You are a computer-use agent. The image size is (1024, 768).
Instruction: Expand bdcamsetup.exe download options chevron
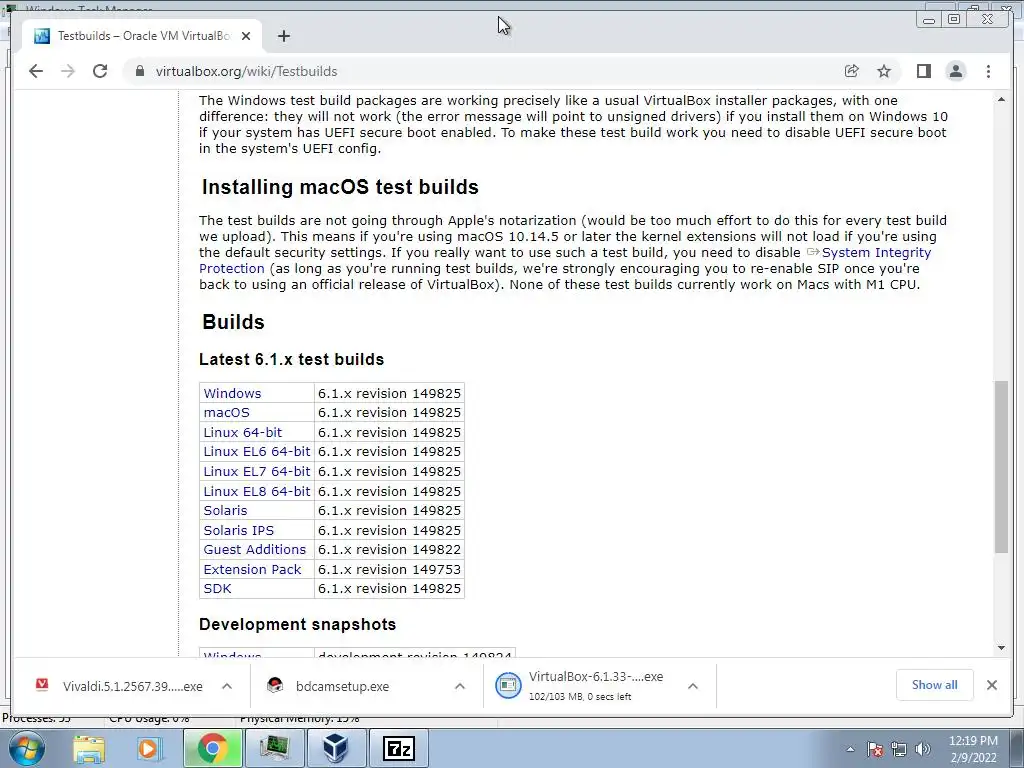[460, 686]
